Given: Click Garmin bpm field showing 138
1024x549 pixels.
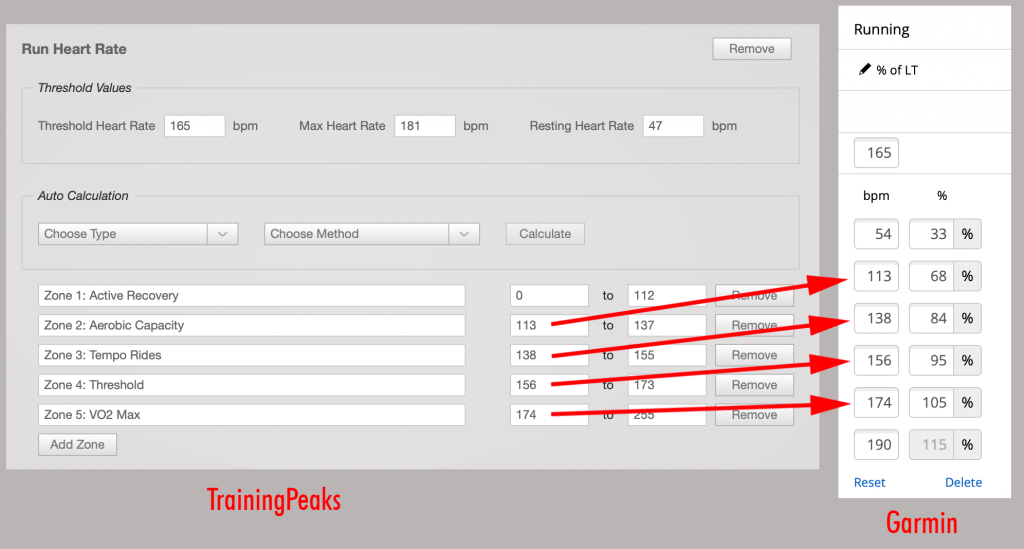Looking at the screenshot, I should point(876,319).
